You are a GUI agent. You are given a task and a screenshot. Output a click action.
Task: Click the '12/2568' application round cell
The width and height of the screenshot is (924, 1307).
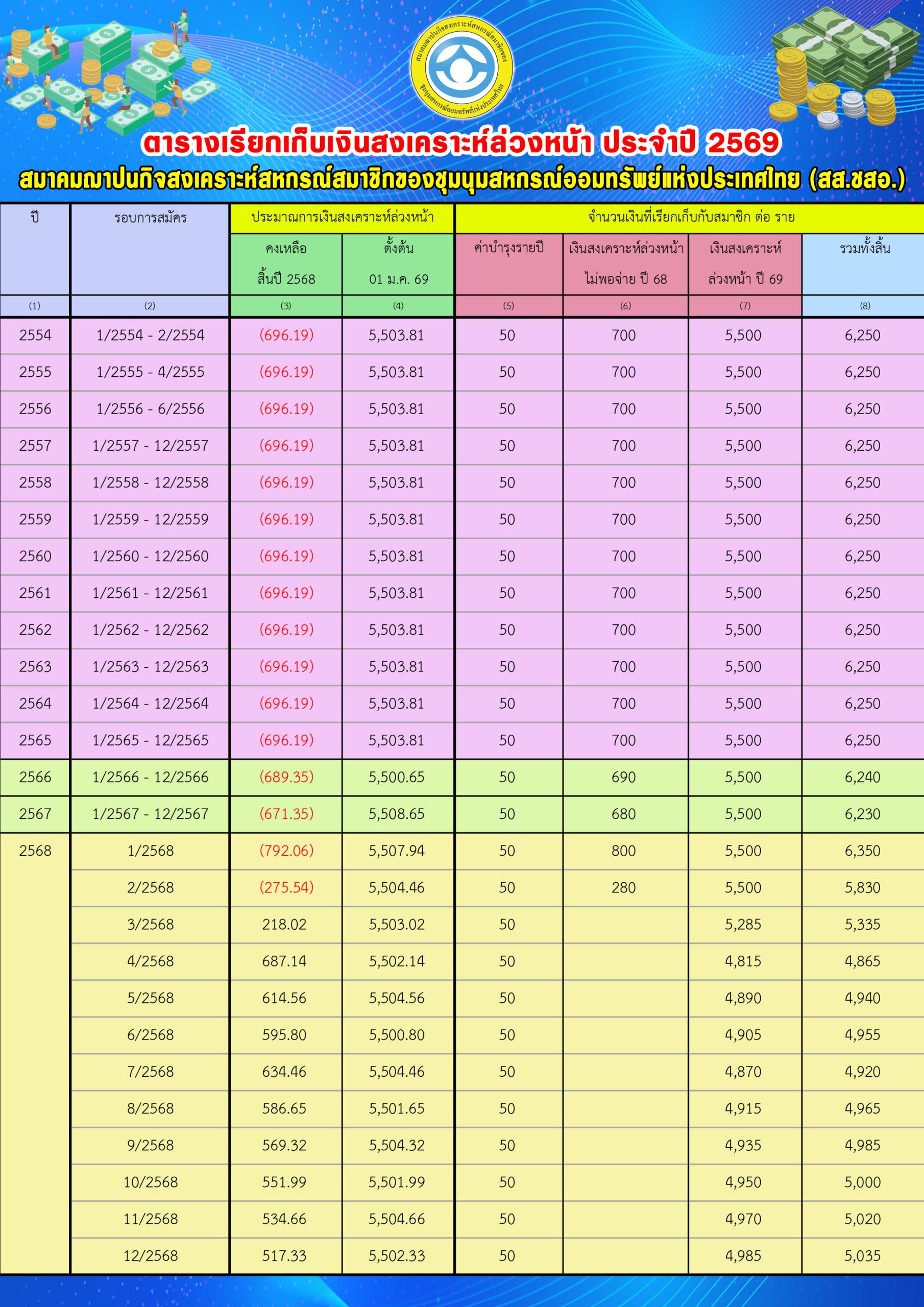(x=150, y=1256)
